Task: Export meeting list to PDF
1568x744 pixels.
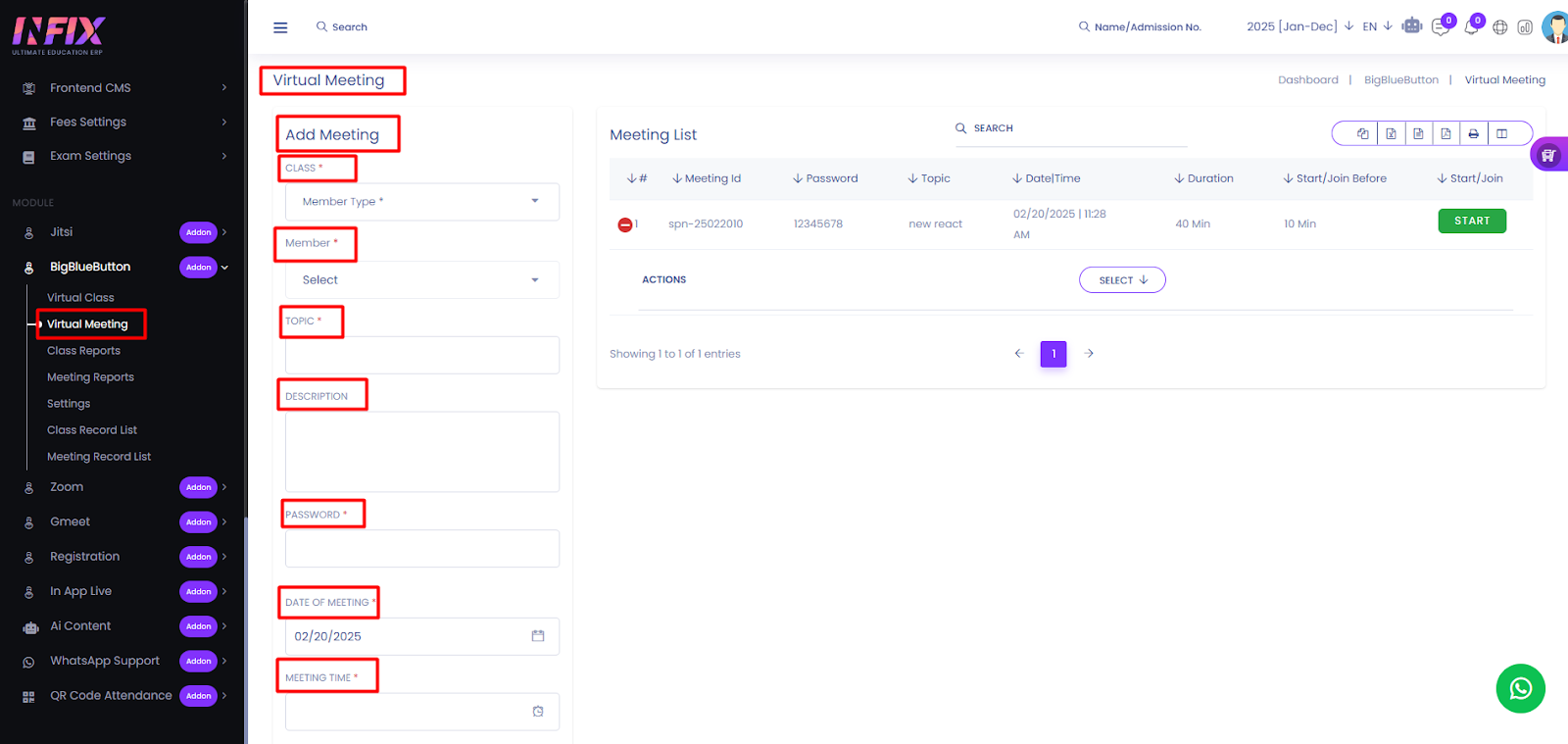Action: coord(1445,133)
